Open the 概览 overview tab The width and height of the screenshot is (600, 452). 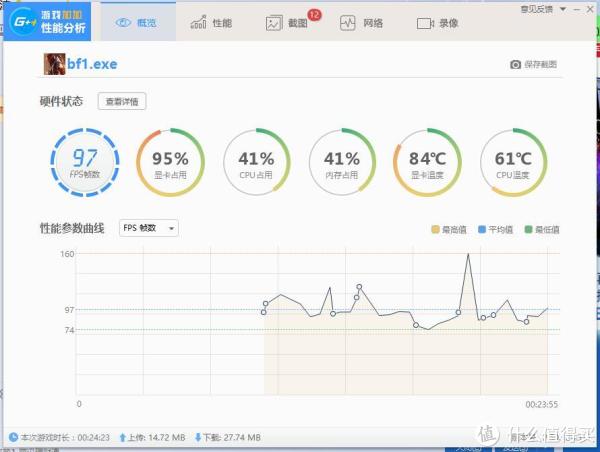pyautogui.click(x=139, y=21)
